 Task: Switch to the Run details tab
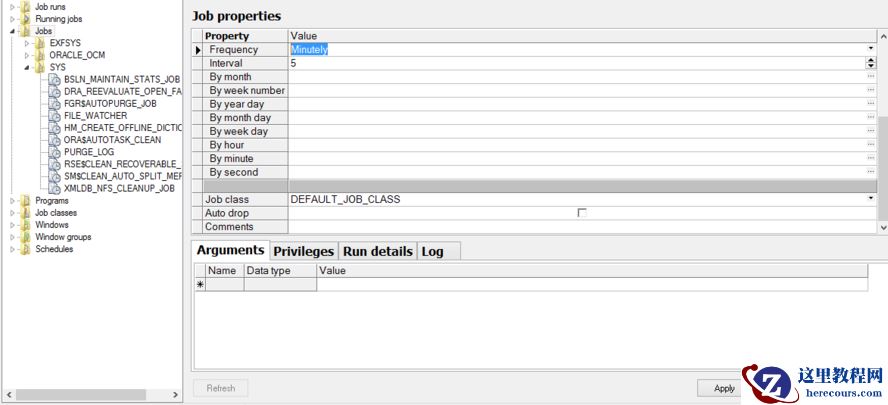pos(378,251)
